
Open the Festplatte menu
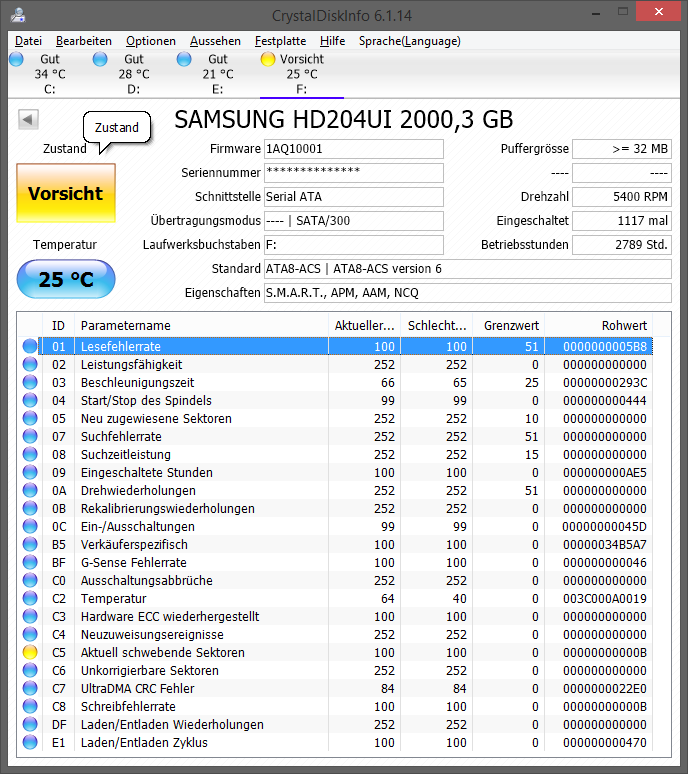click(x=280, y=41)
